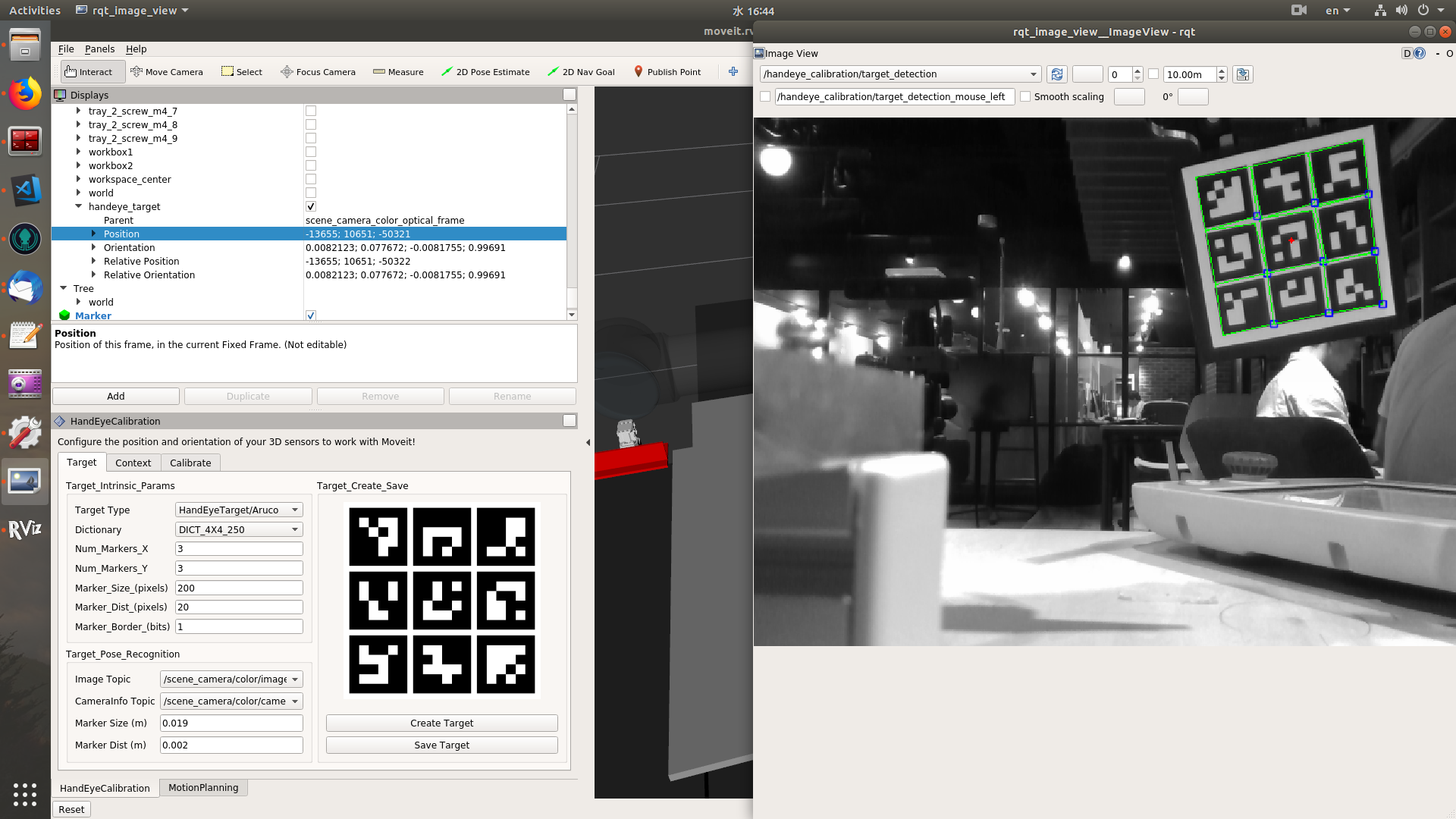Toggle the handeye_target display visibility
The height and width of the screenshot is (819, 1456).
(310, 206)
